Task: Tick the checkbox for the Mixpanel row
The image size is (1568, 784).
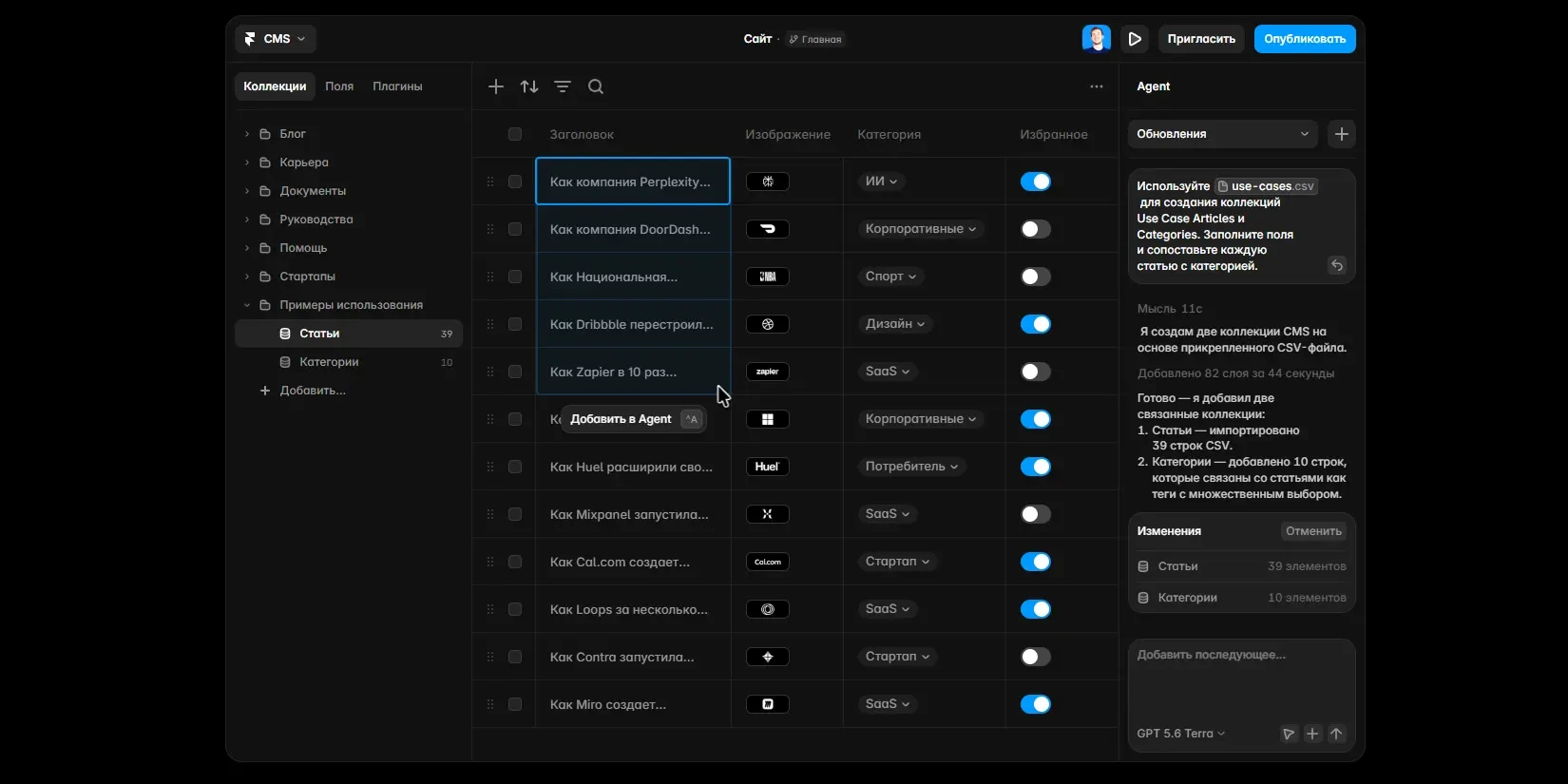Action: 515,514
